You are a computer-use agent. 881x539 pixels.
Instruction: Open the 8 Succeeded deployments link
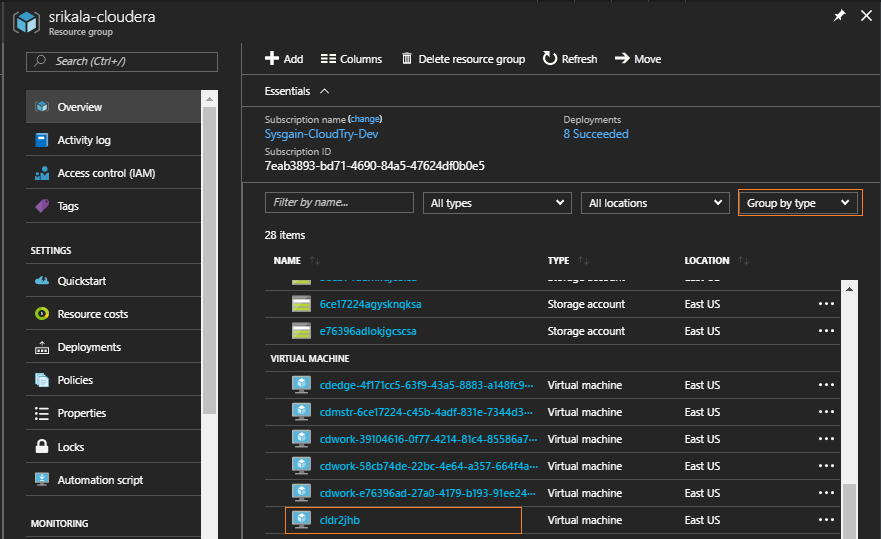click(x=596, y=134)
